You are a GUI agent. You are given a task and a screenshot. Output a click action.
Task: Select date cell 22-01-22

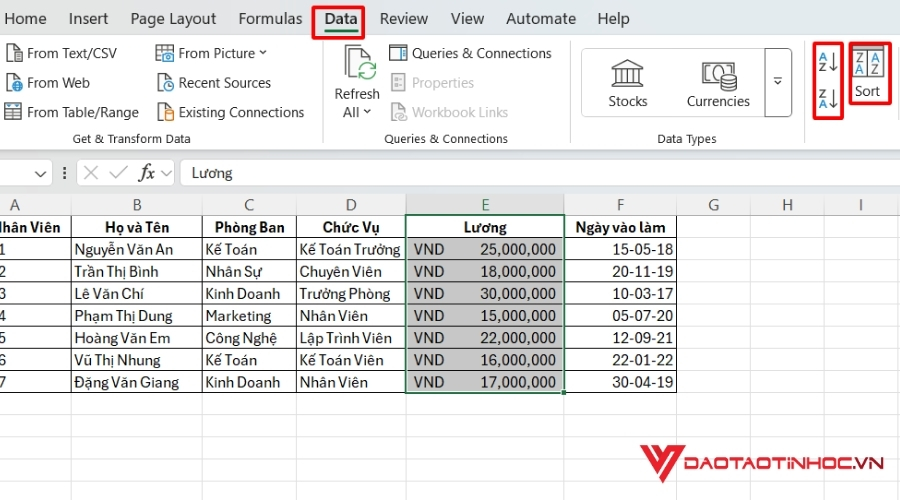click(x=620, y=360)
